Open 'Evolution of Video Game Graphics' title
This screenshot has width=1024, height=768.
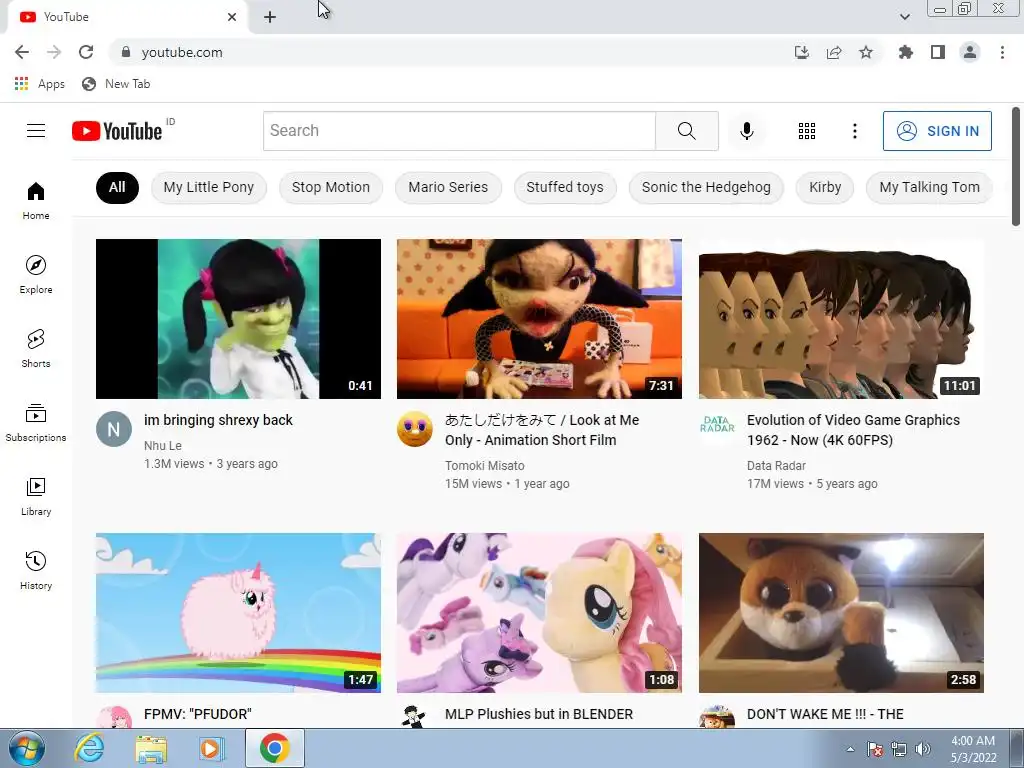click(853, 430)
